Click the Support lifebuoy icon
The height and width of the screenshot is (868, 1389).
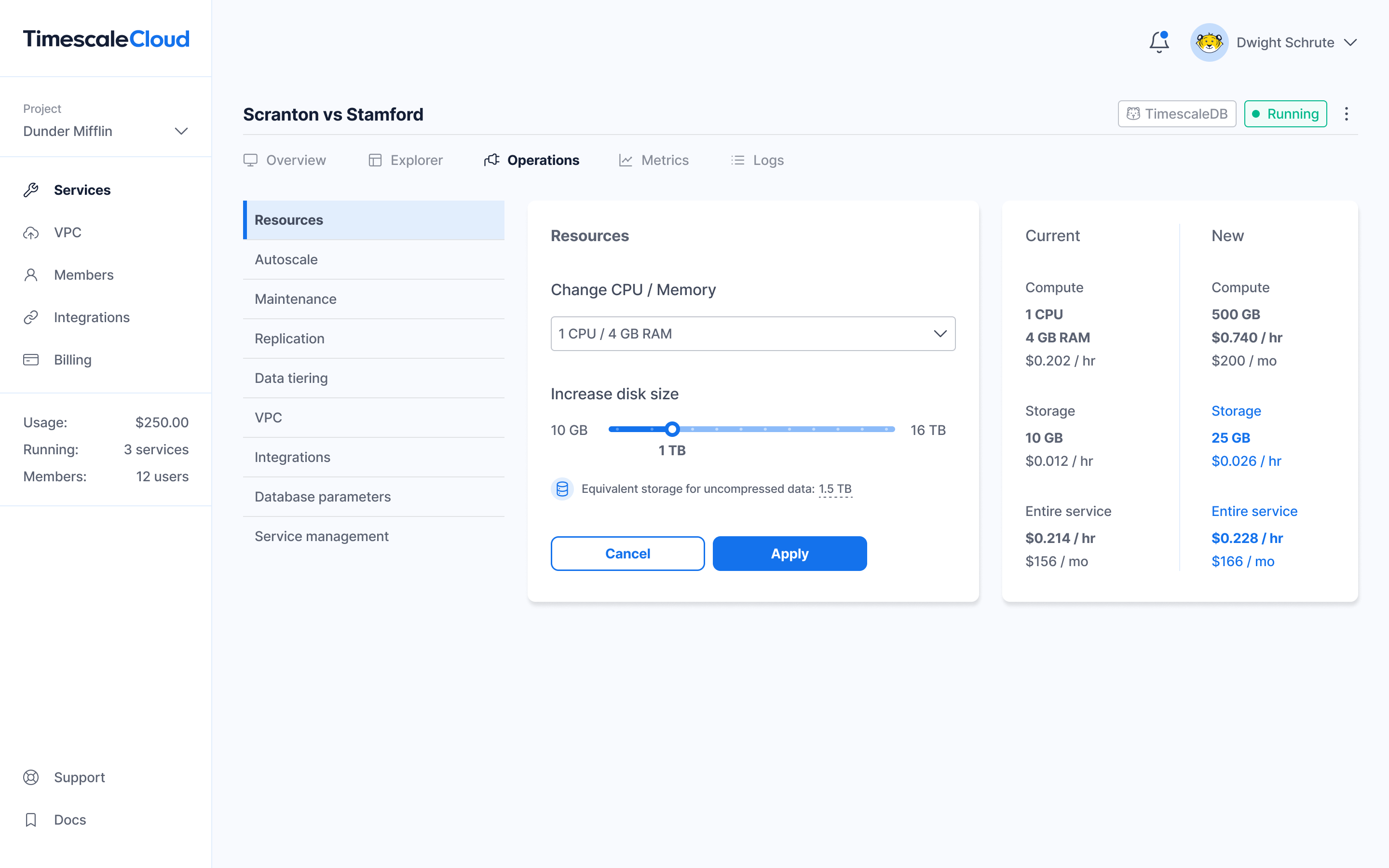point(31,777)
